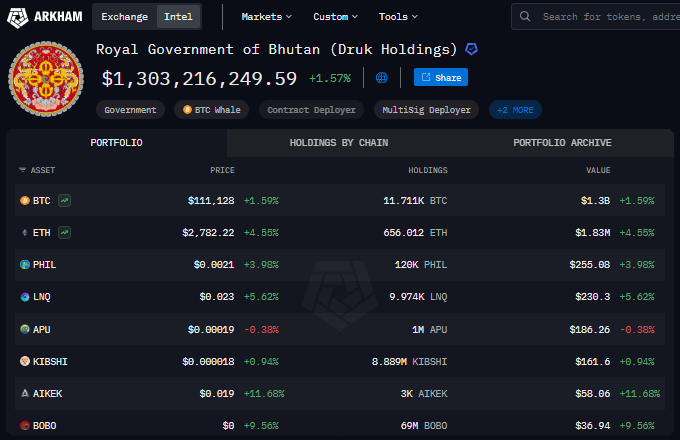
Task: Click the APU asset name
Action: pyautogui.click(x=42, y=329)
